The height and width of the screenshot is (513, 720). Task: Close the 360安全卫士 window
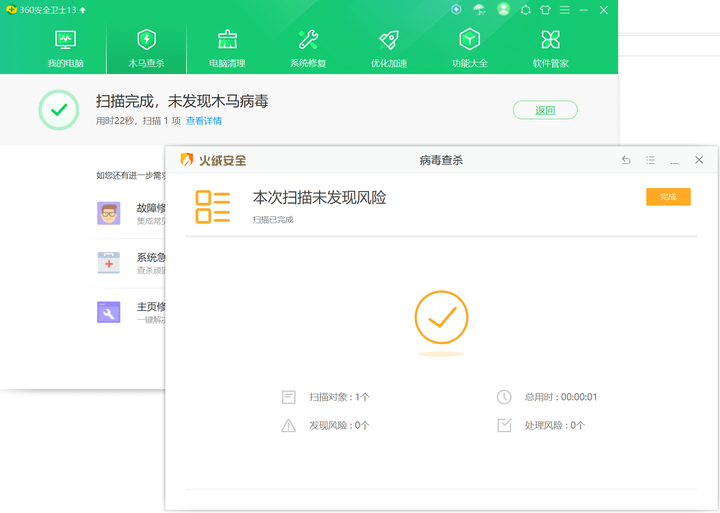604,10
